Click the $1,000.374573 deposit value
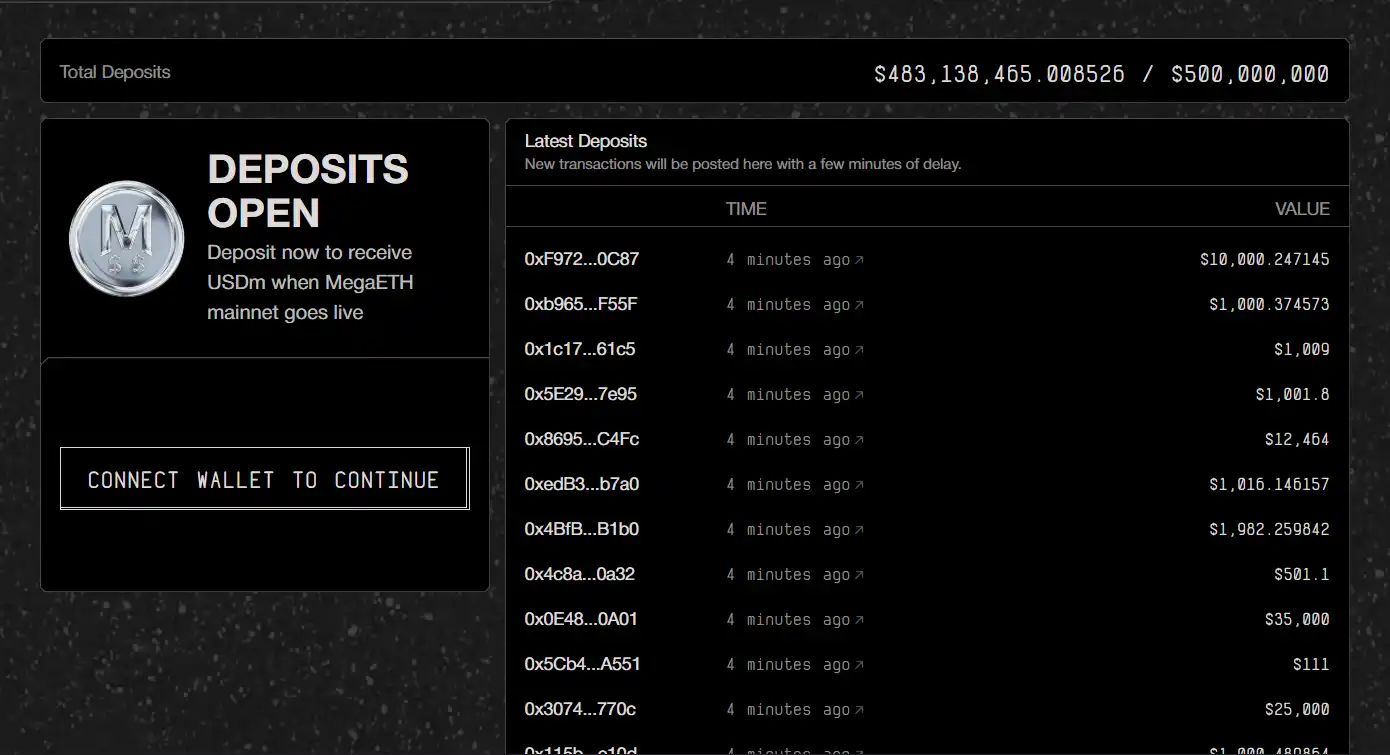This screenshot has width=1390, height=755. 1270,304
